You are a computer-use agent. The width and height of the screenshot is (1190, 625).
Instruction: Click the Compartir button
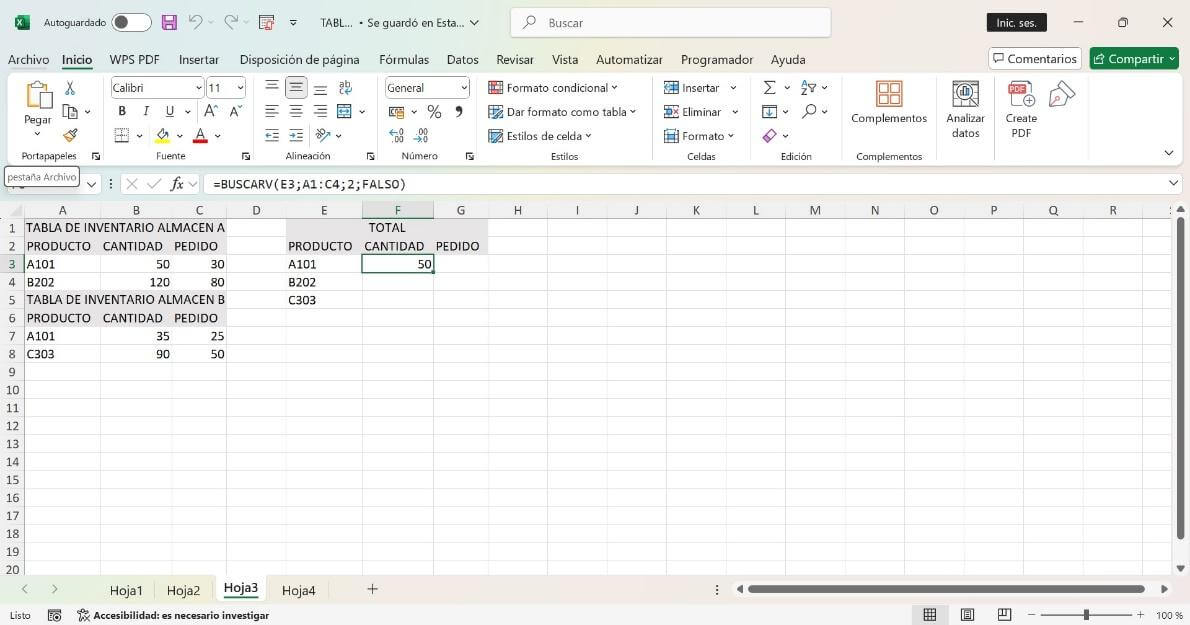click(1134, 58)
